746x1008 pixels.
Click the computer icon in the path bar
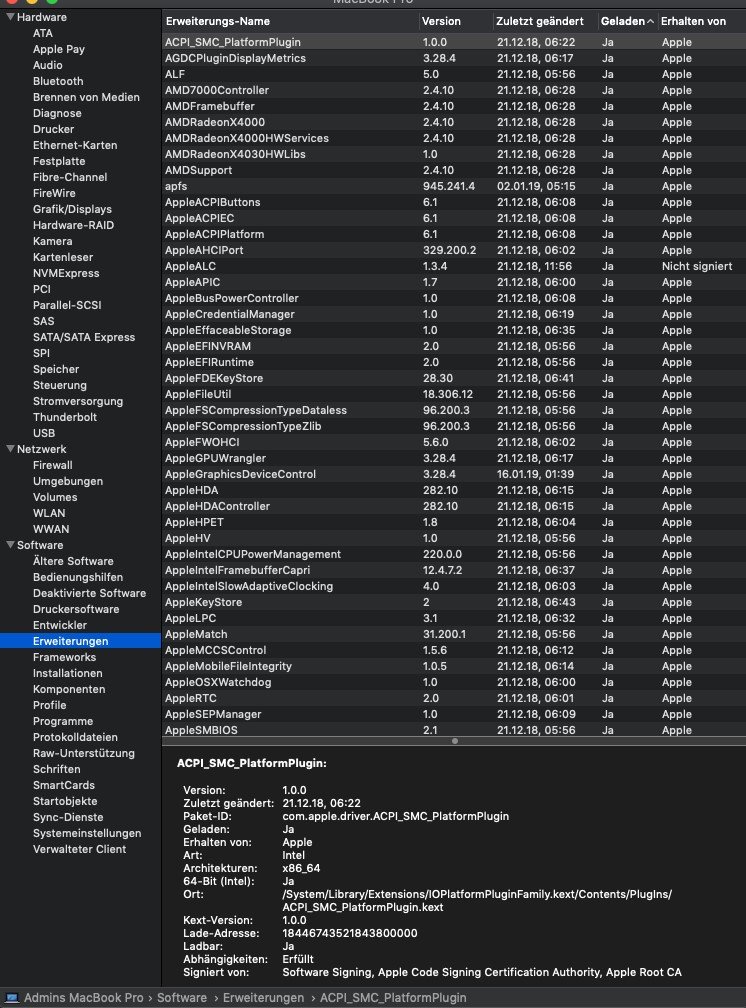13,998
